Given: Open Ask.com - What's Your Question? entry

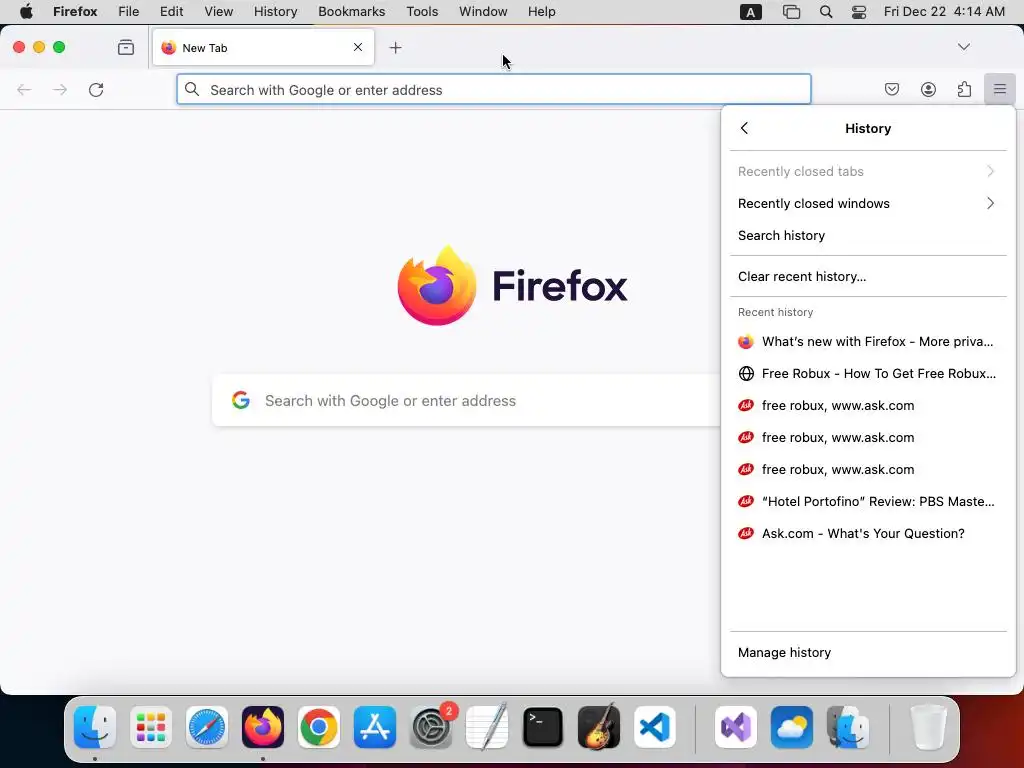Looking at the screenshot, I should pos(868,534).
